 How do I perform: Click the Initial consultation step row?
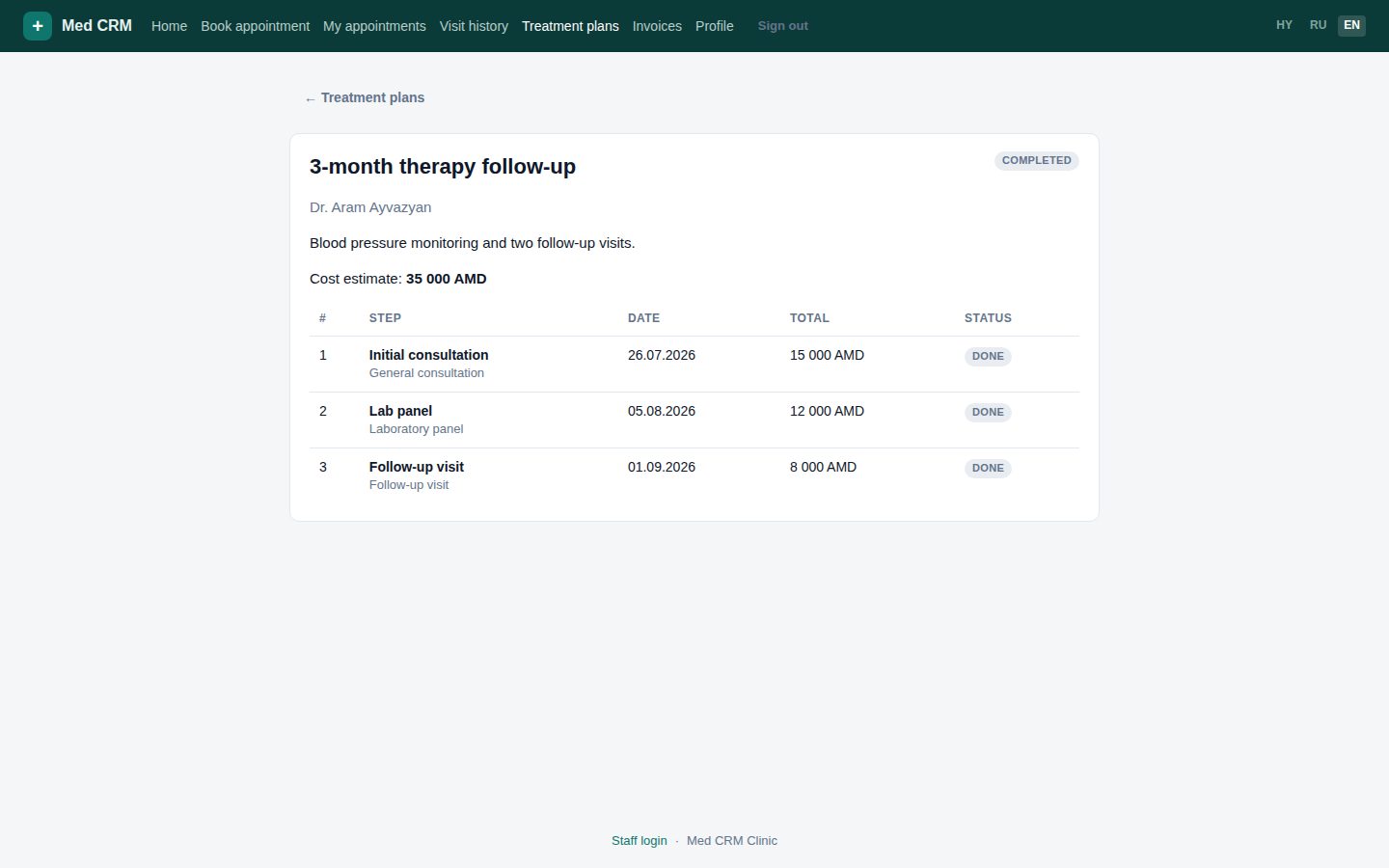[x=694, y=364]
